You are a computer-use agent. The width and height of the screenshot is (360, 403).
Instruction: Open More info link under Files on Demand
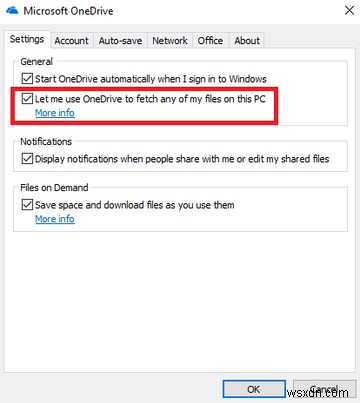point(55,219)
